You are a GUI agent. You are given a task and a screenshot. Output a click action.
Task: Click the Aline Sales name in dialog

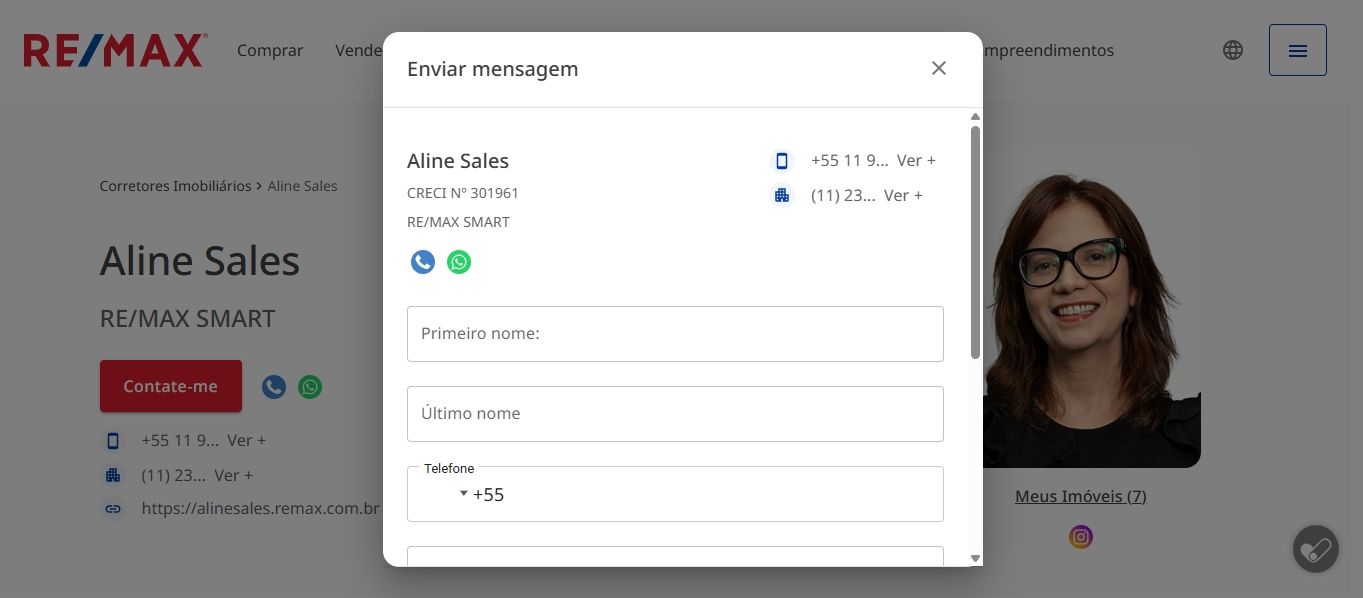(x=458, y=161)
